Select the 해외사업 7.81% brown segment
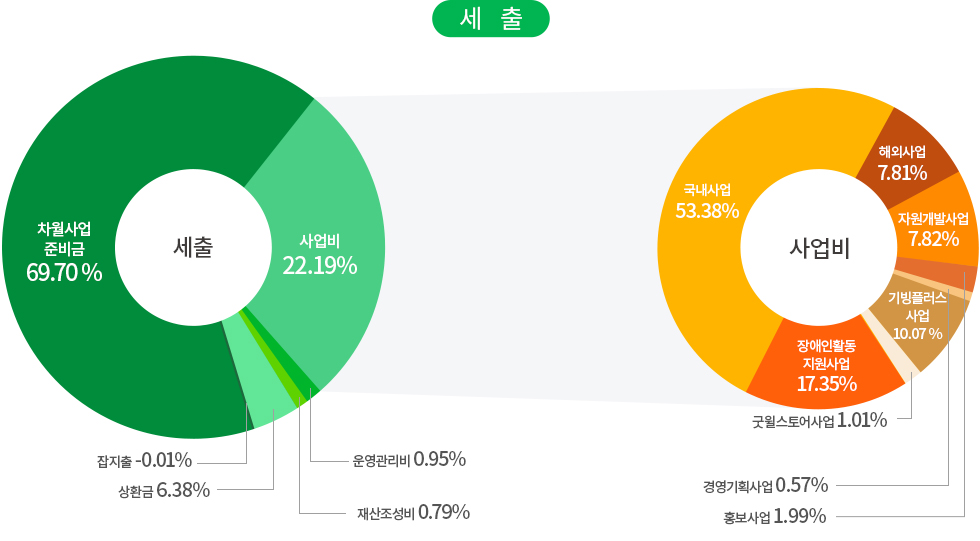 tap(902, 162)
